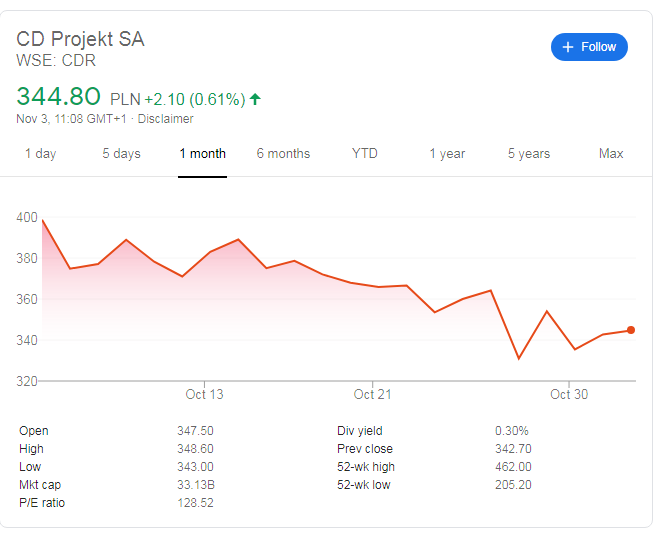Click the 344.80 price value
Image resolution: width=667 pixels, height=541 pixels.
58,96
